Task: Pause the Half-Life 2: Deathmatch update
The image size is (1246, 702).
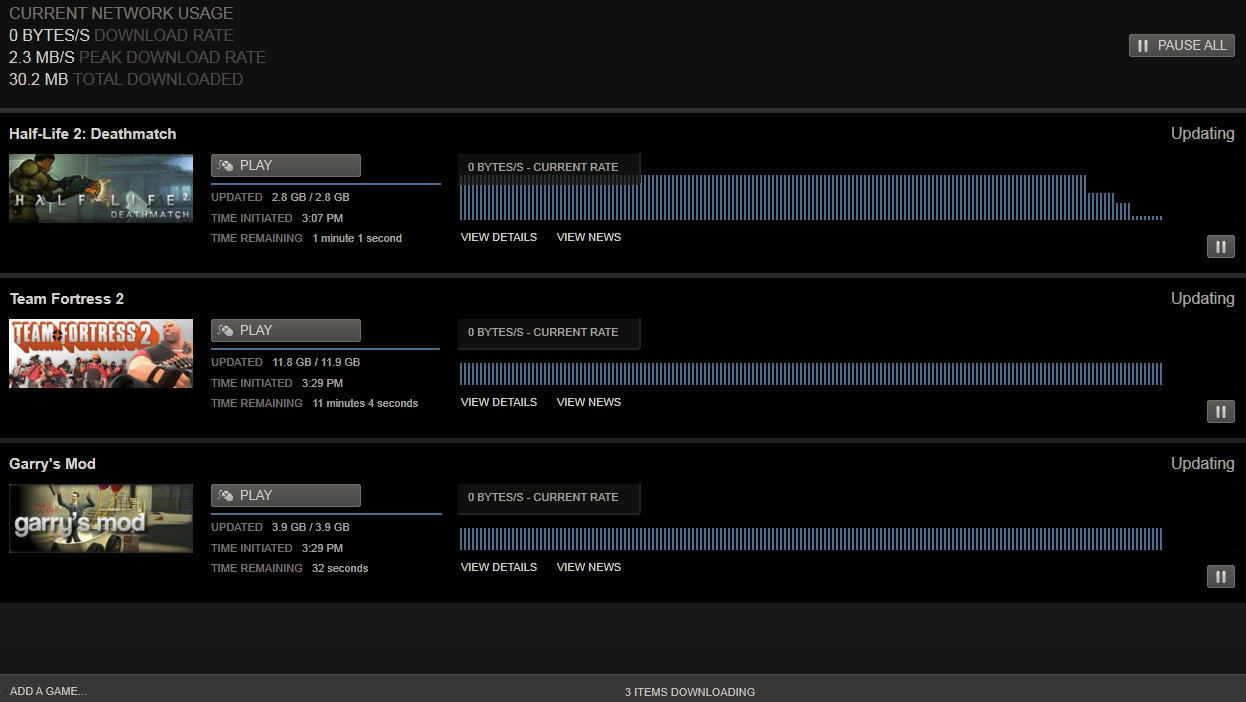Action: pyautogui.click(x=1220, y=246)
